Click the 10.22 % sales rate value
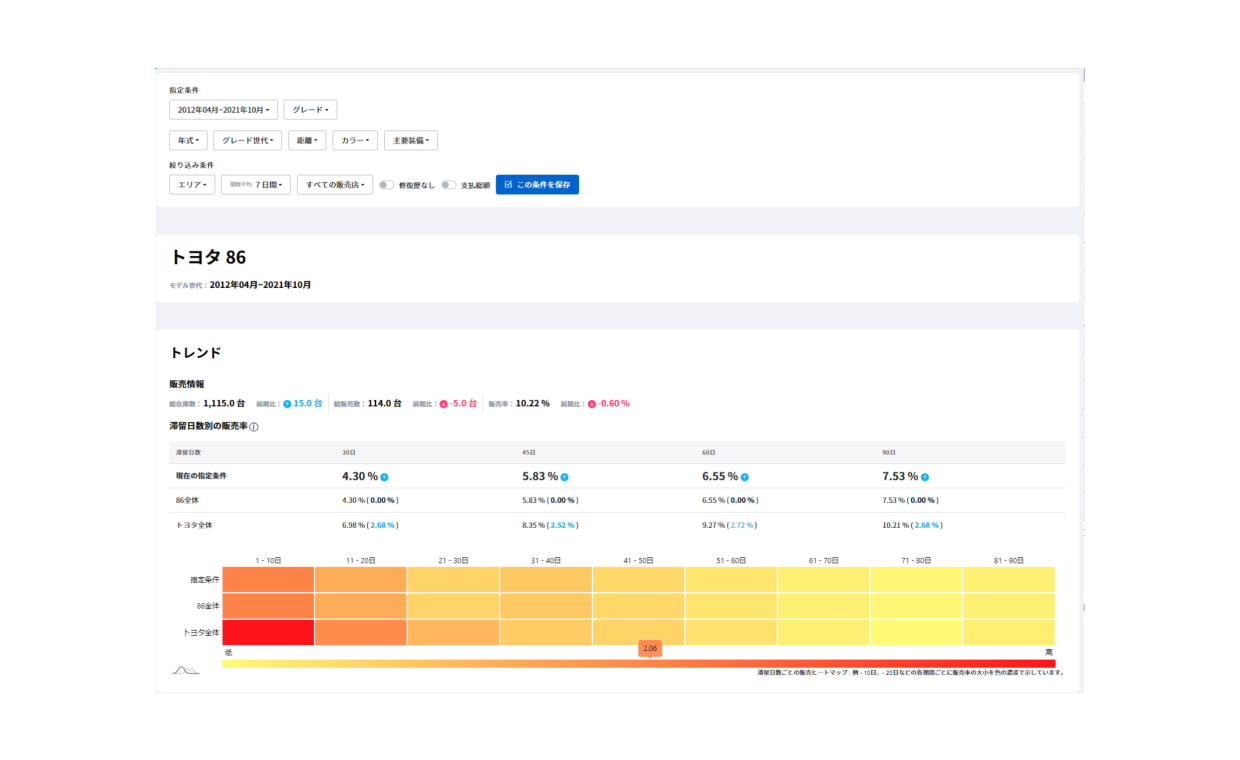 pyautogui.click(x=533, y=404)
